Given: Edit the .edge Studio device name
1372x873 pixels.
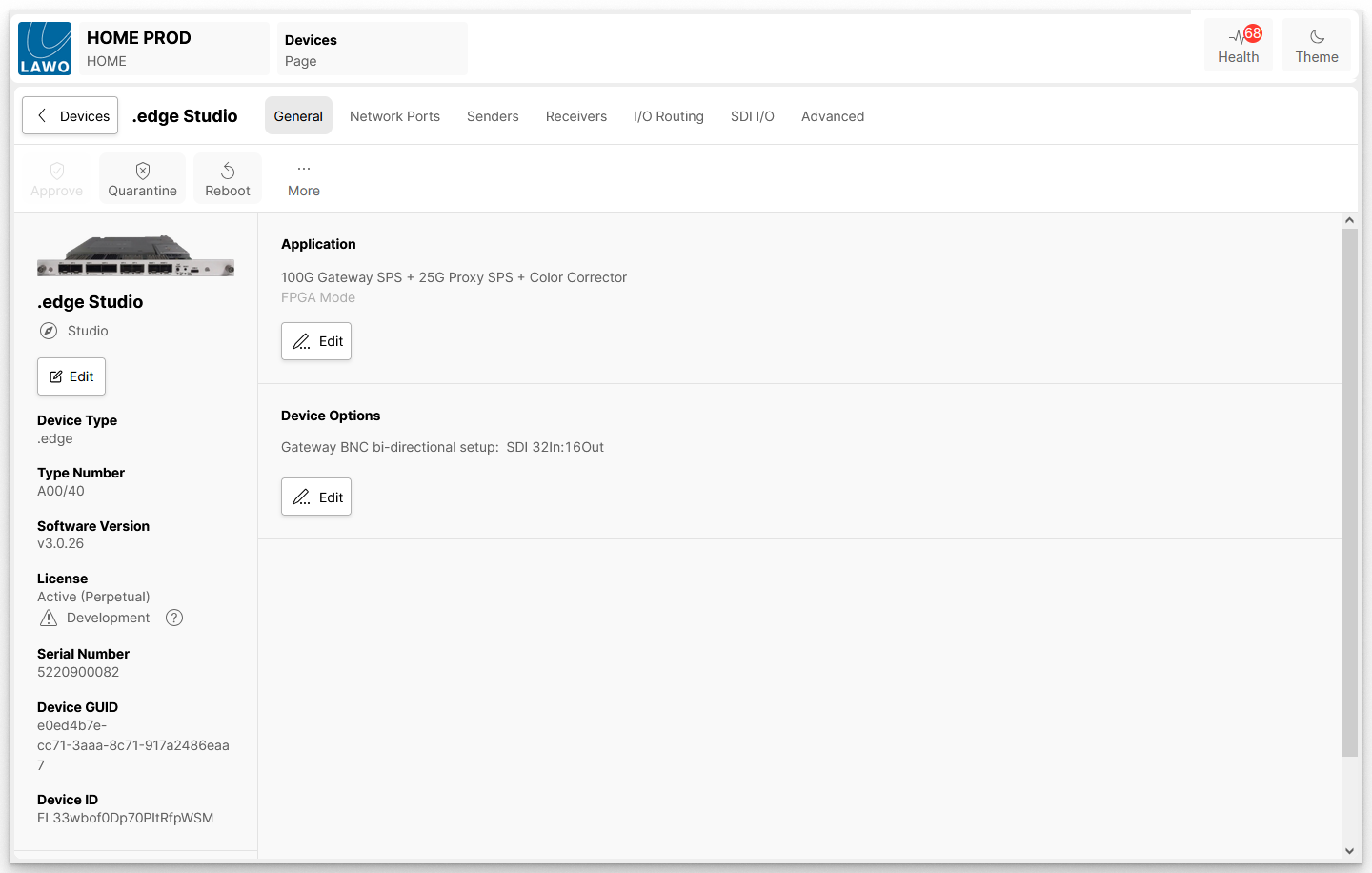Looking at the screenshot, I should [x=71, y=376].
